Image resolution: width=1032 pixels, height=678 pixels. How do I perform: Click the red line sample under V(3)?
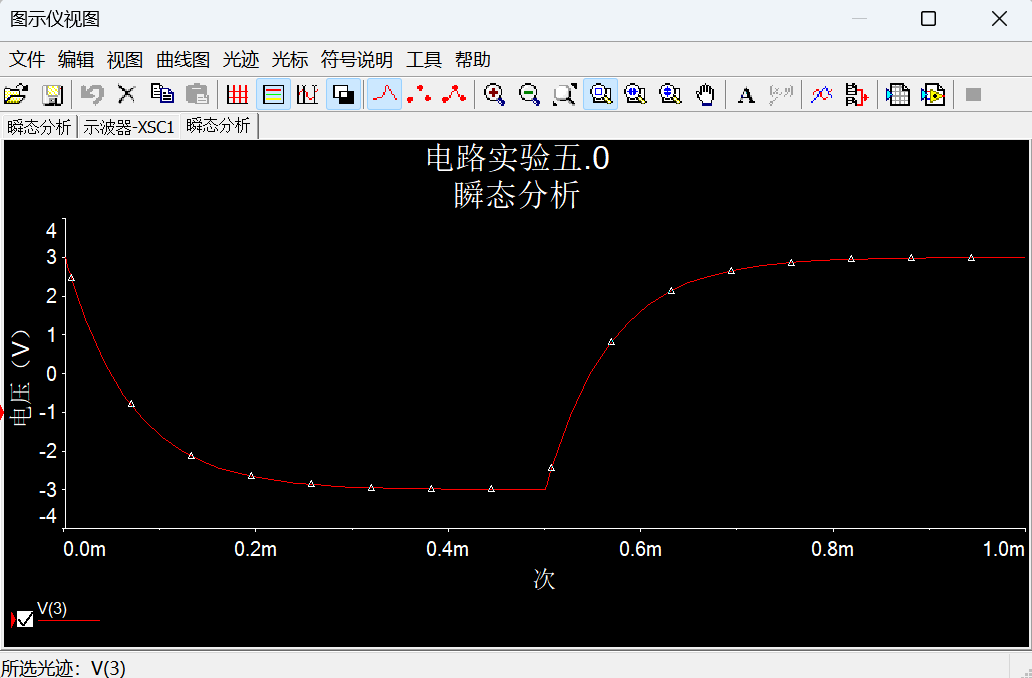(x=68, y=620)
